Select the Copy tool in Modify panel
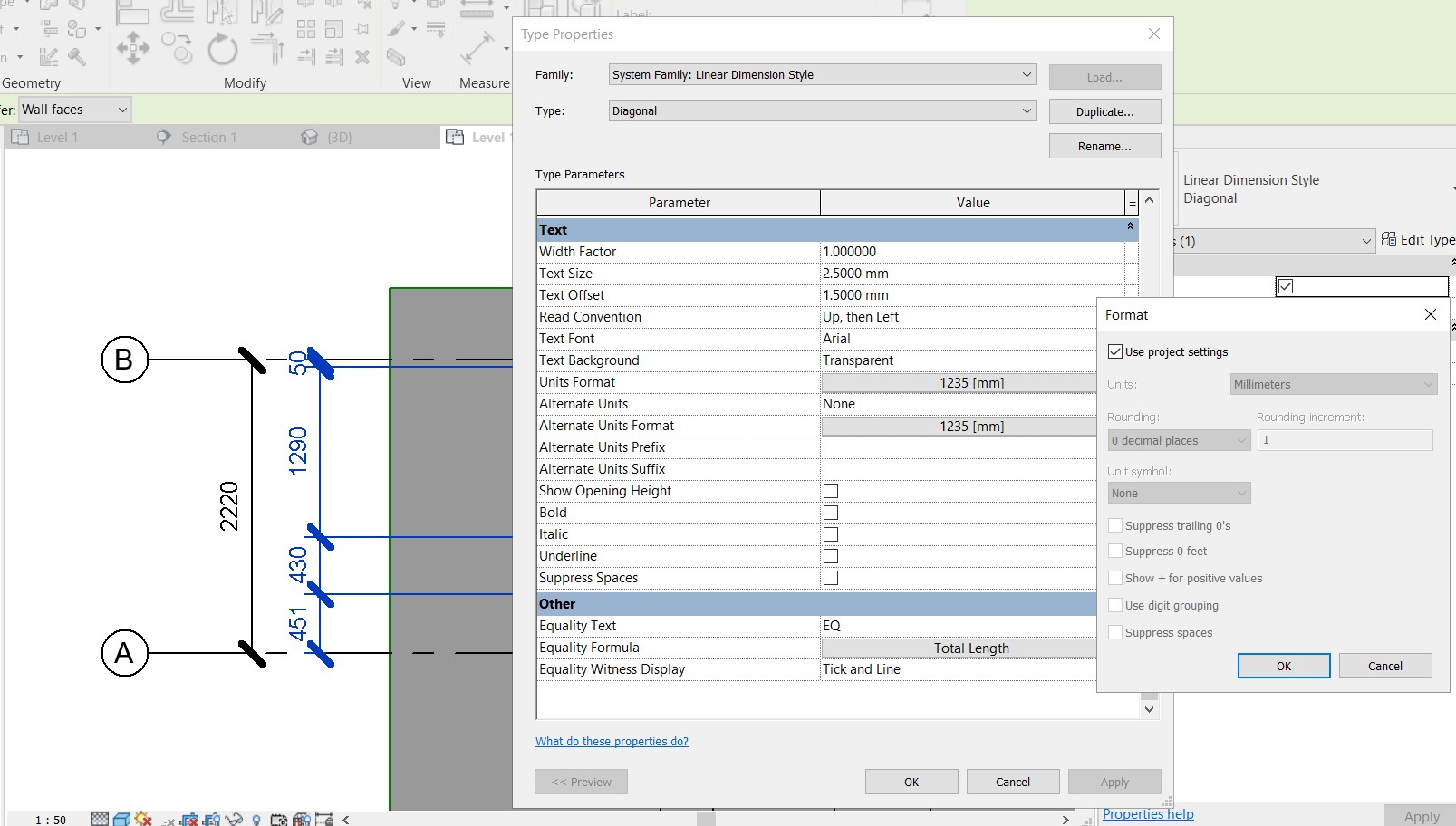This screenshot has width=1456, height=826. coord(178,48)
